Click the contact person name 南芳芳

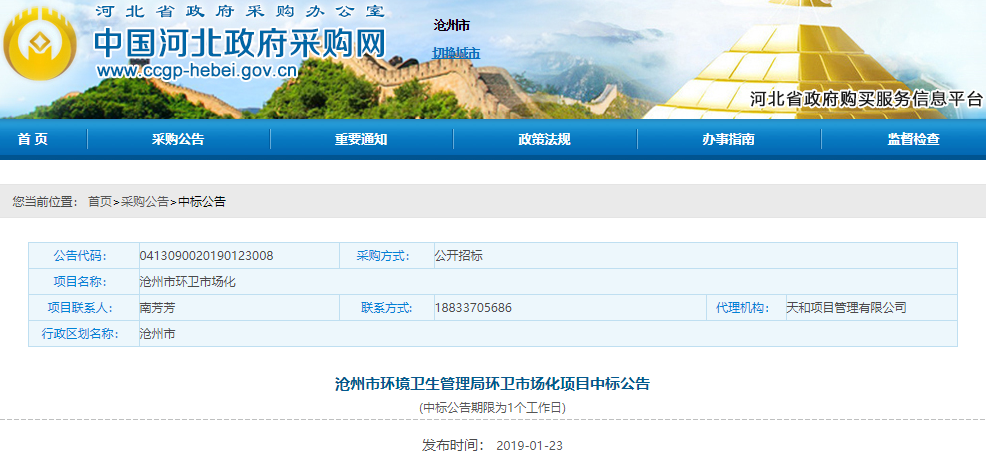point(158,308)
